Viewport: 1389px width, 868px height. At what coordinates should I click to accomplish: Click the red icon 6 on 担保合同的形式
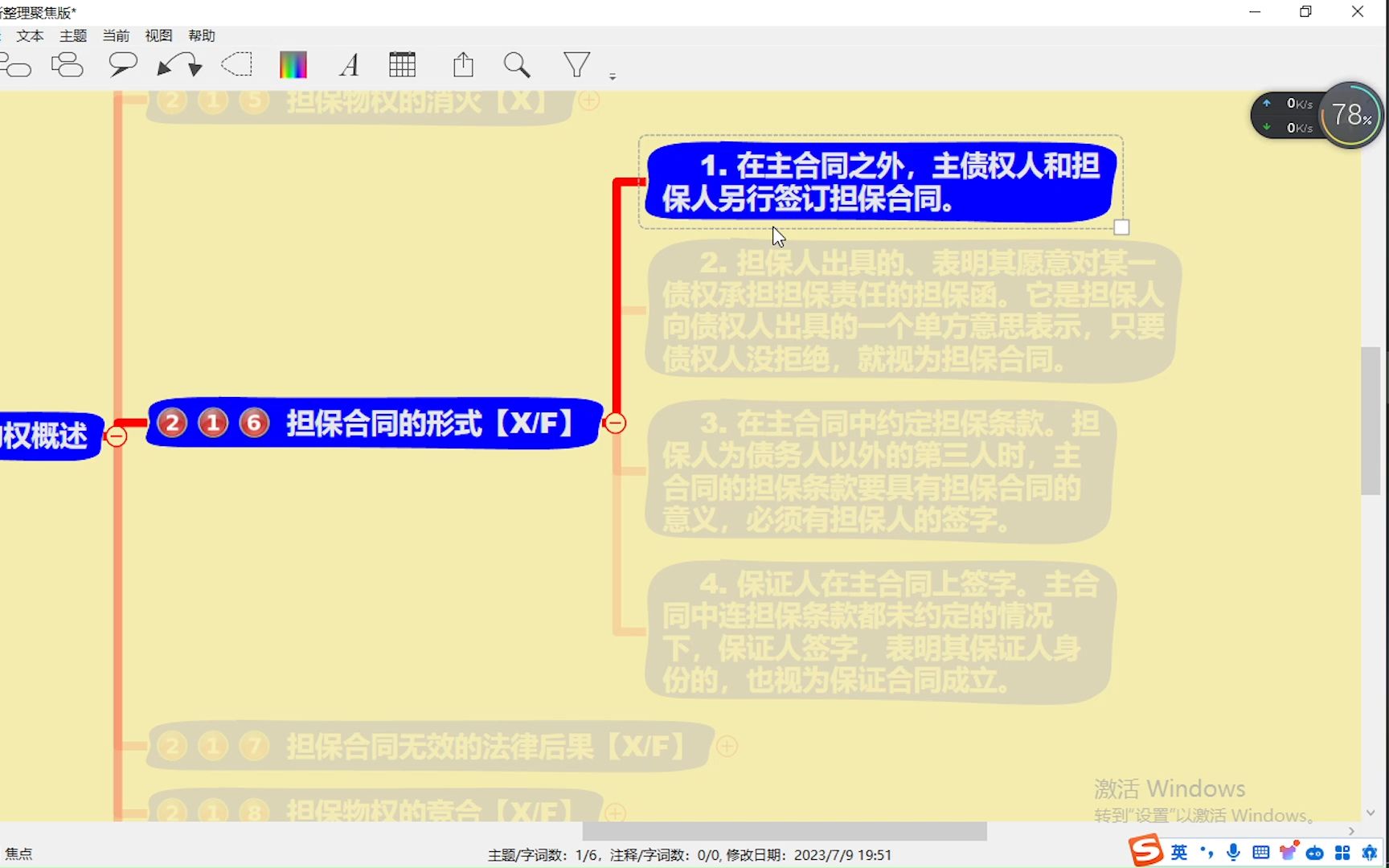pos(254,423)
